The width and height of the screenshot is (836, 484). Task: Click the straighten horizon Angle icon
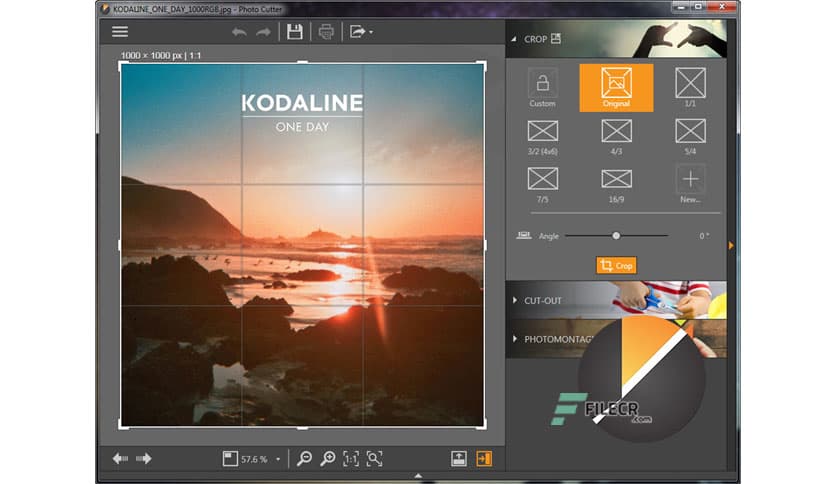tap(524, 235)
